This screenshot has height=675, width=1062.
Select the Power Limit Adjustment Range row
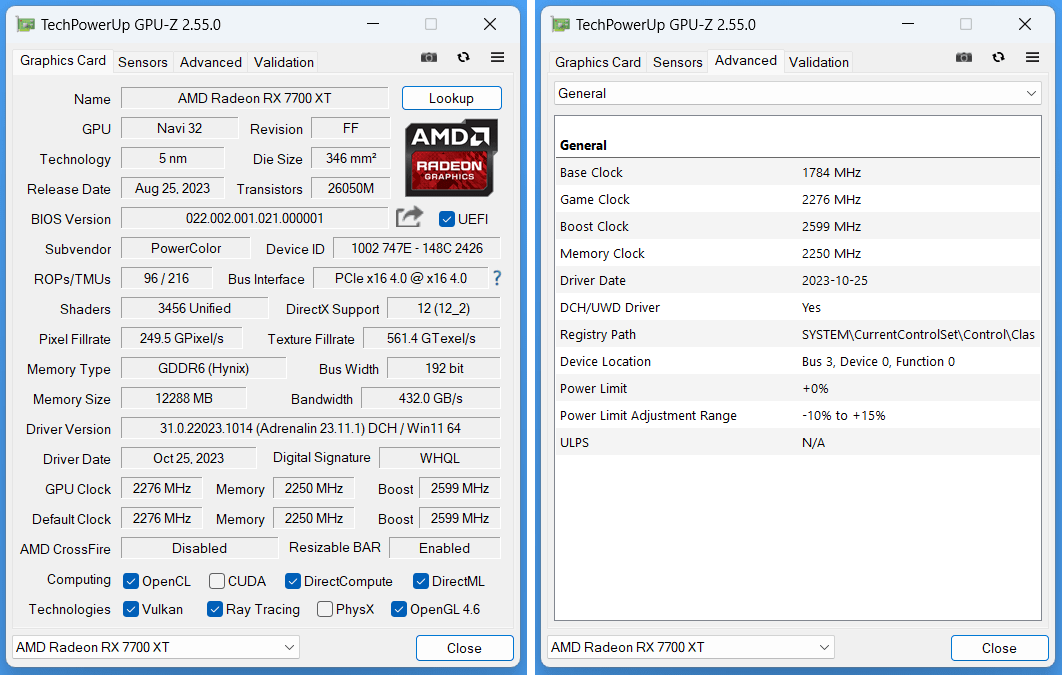(x=797, y=416)
